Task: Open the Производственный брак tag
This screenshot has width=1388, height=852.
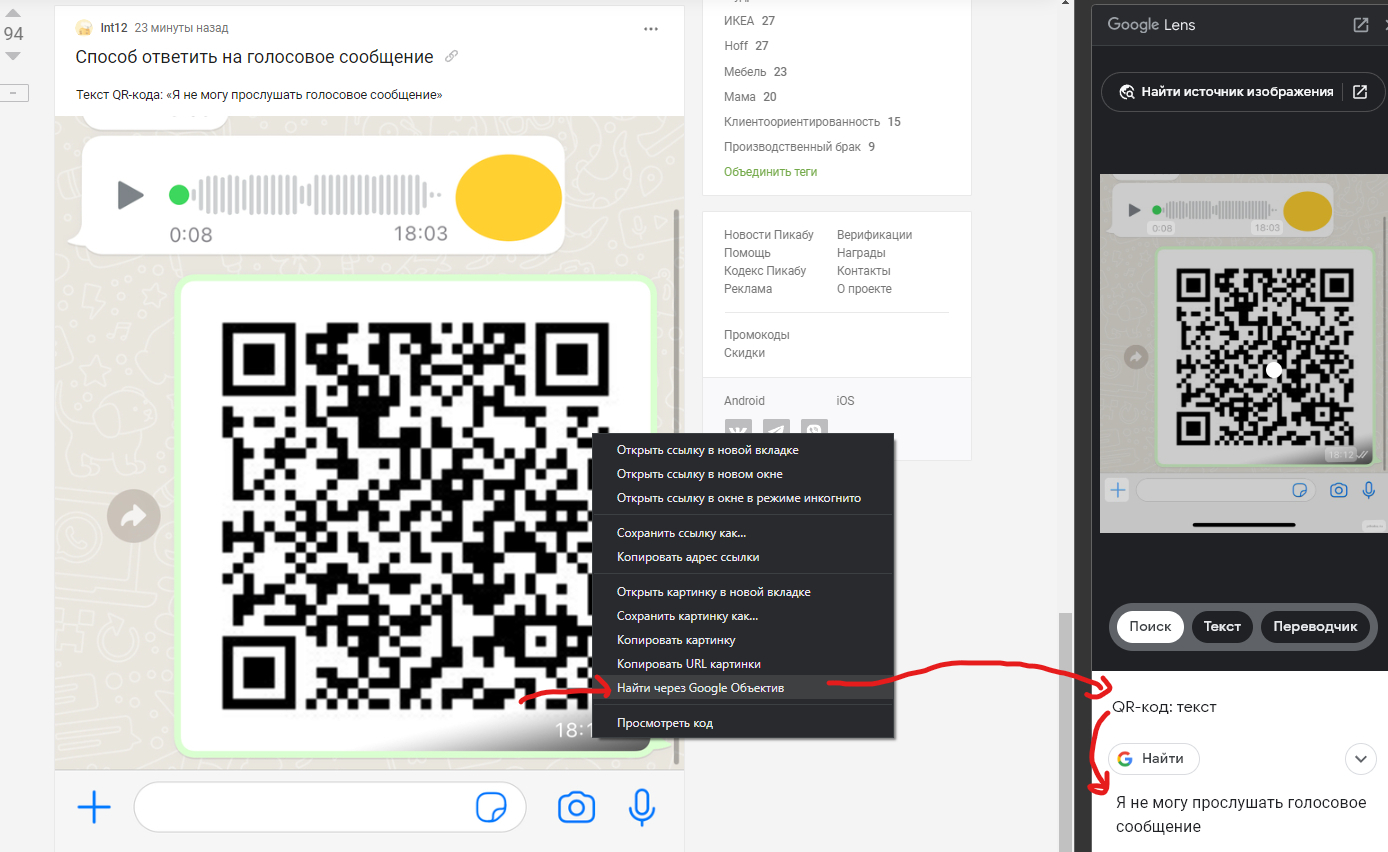Action: 791,147
